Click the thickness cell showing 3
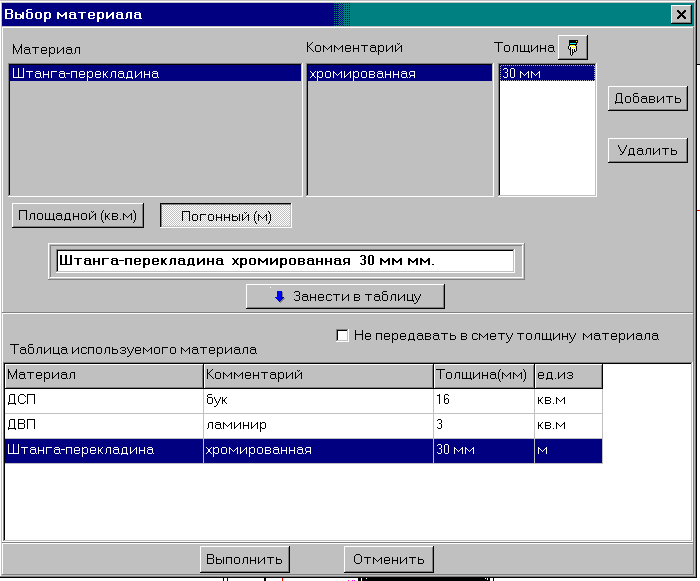Viewport: 700px width, 581px height. pyautogui.click(x=484, y=425)
